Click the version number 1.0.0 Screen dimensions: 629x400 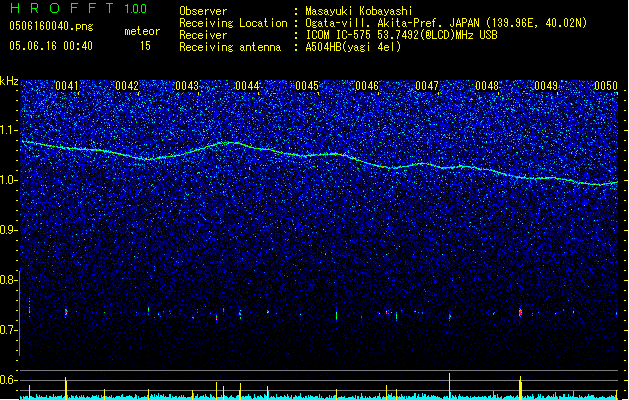click(x=136, y=9)
